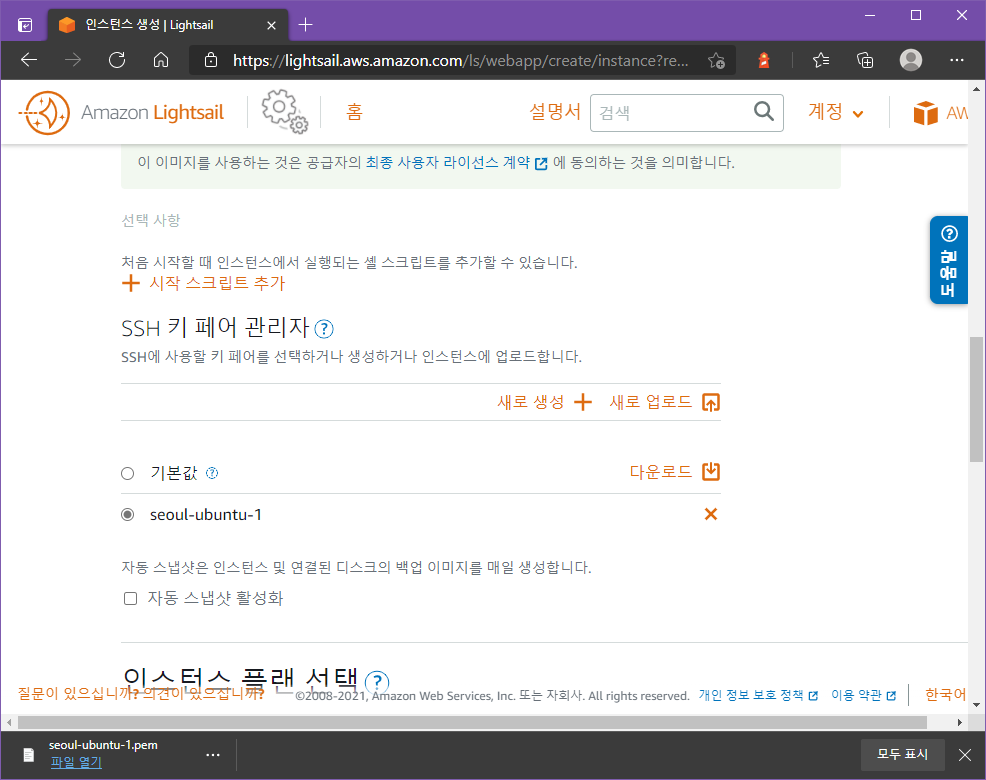Click plus icon beside 시작 스크립트 추가
Screen dimensions: 986x780
point(131,283)
